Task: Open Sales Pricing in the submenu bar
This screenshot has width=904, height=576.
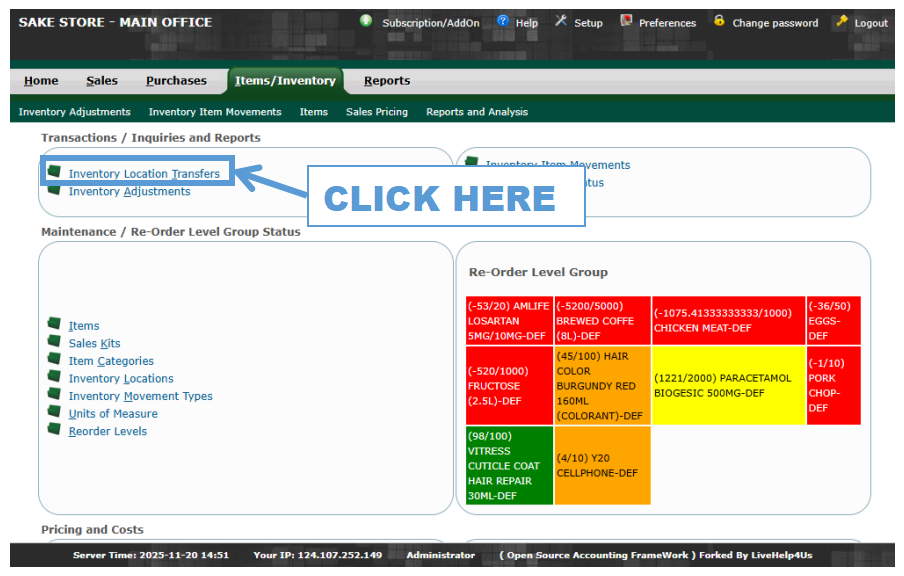Action: (x=377, y=112)
